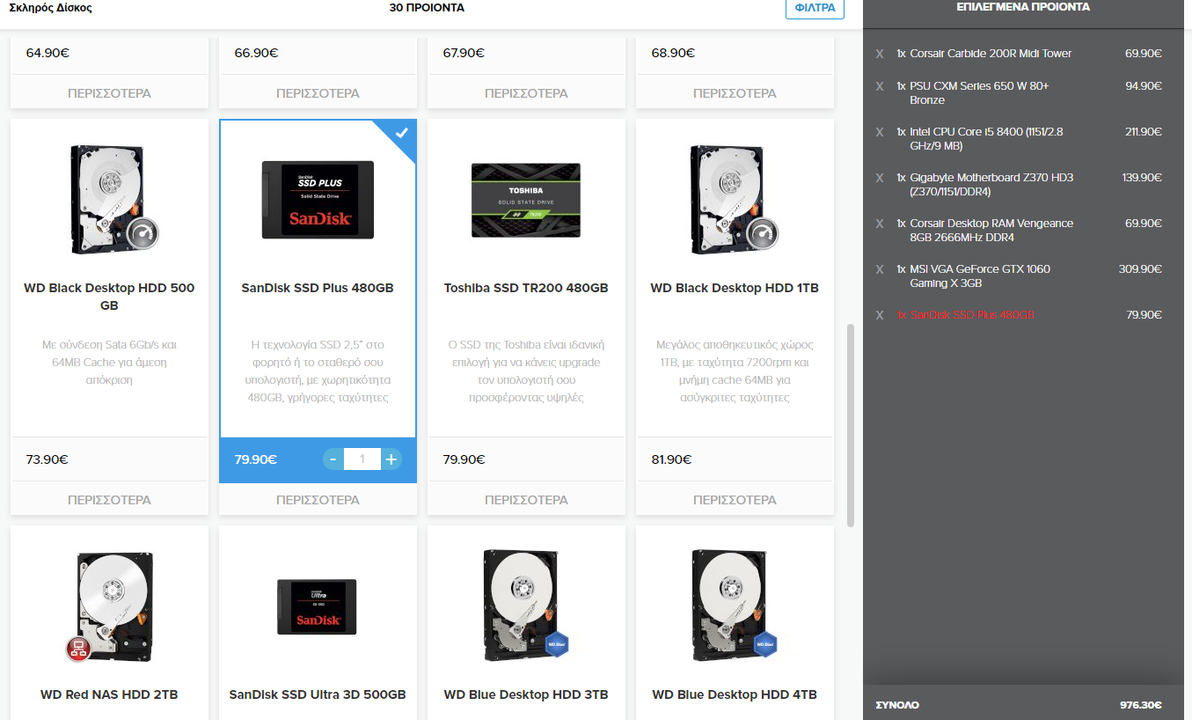Screen dimensions: 1192x720
Task: Click the SanDisk SSD Plus quantity field
Action: tap(362, 459)
